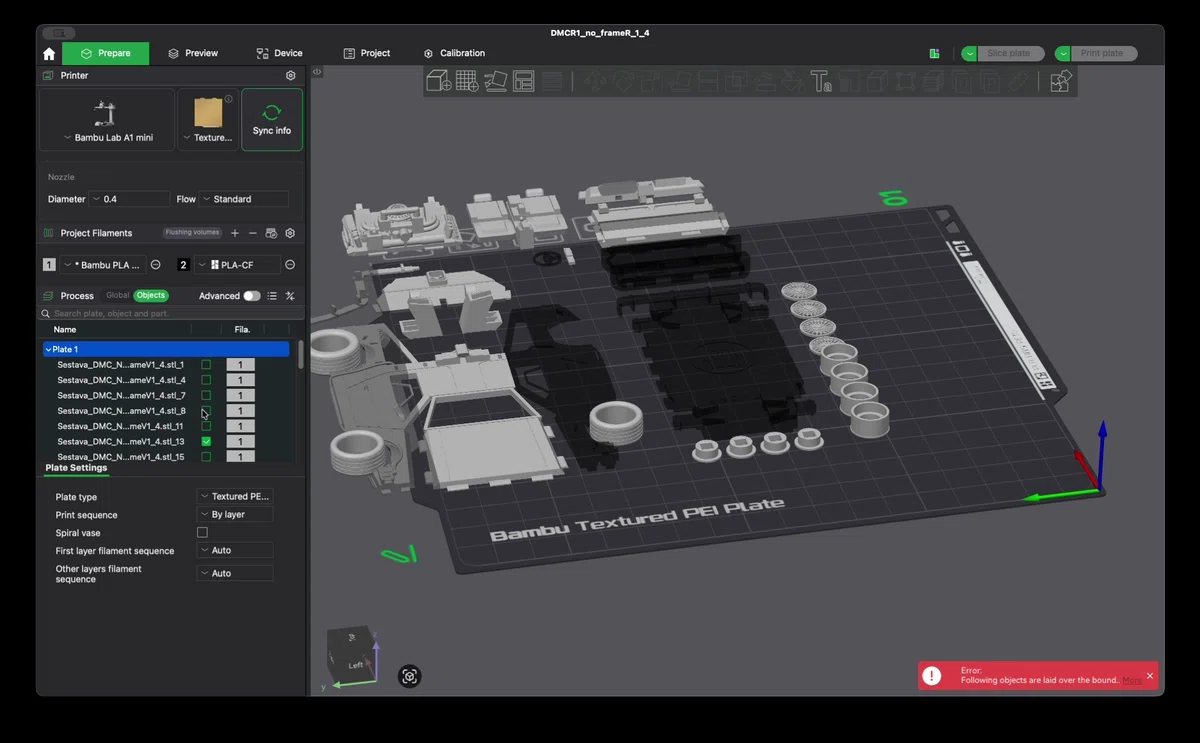Open the nozzle Diameter dropdown
Viewport: 1200px width, 743px height.
(129, 199)
